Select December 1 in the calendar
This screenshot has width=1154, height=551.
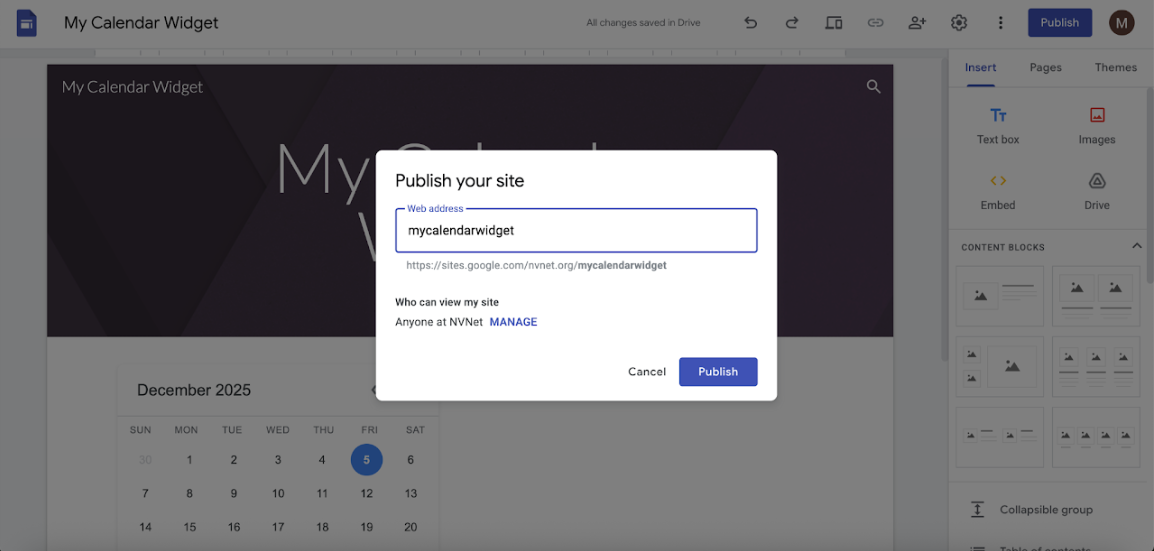[189, 460]
